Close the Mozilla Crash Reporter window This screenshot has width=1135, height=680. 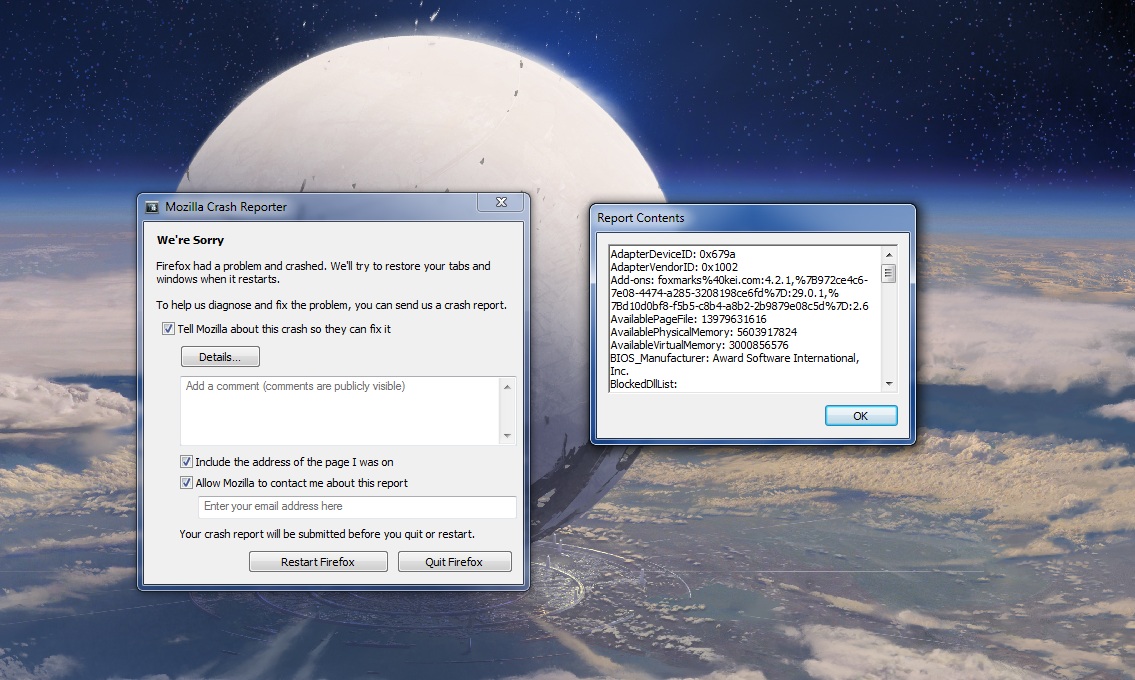click(x=501, y=202)
